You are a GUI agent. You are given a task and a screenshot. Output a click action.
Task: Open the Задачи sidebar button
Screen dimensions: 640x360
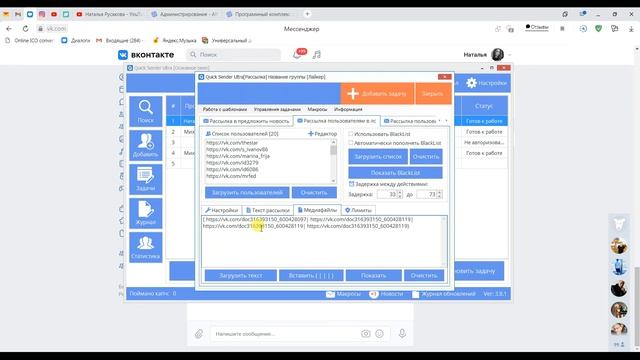(x=146, y=179)
